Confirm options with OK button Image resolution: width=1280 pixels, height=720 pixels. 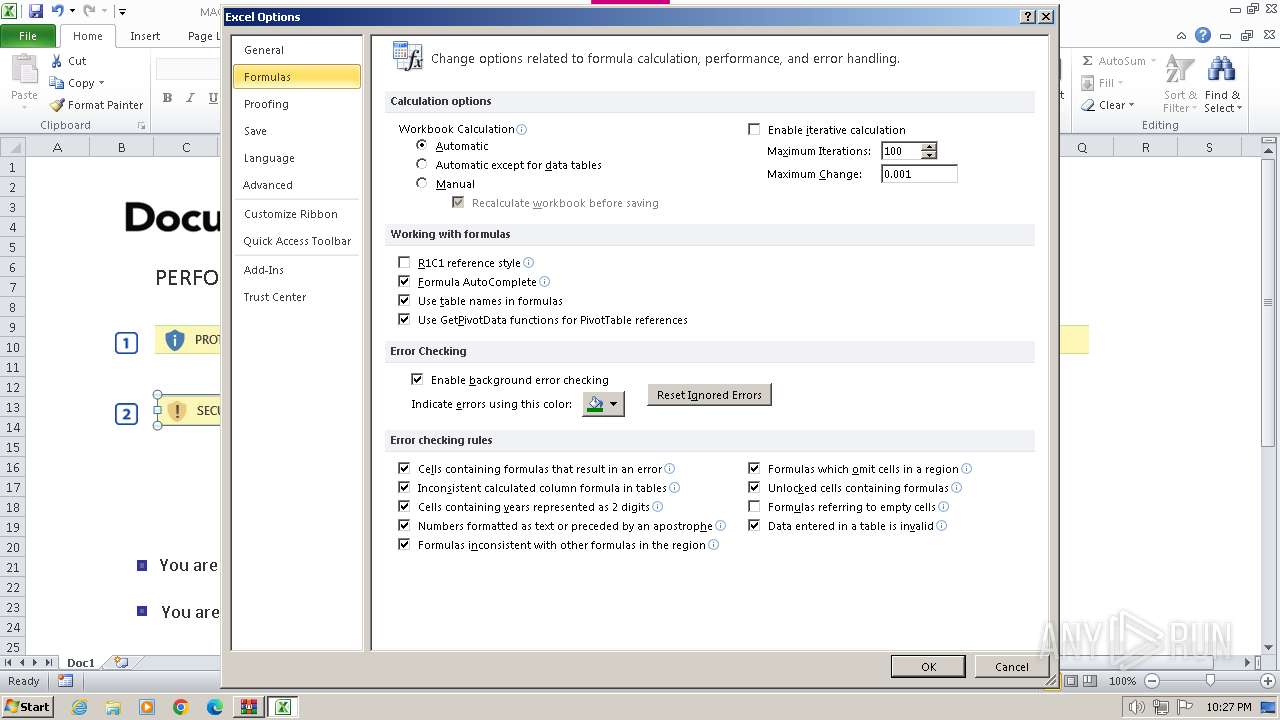[x=928, y=667]
